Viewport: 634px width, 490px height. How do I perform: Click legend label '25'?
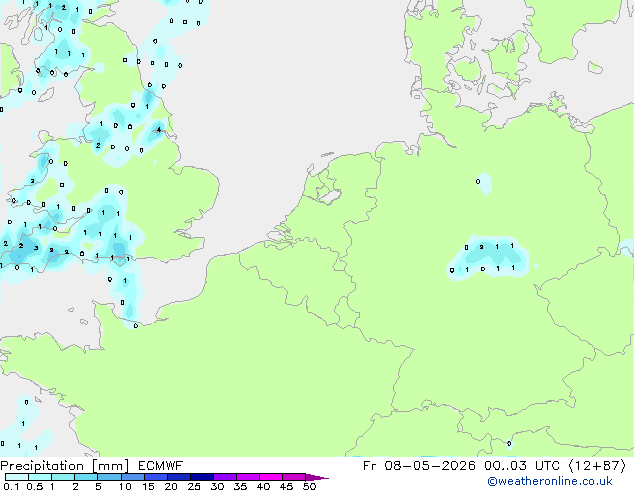(194, 486)
